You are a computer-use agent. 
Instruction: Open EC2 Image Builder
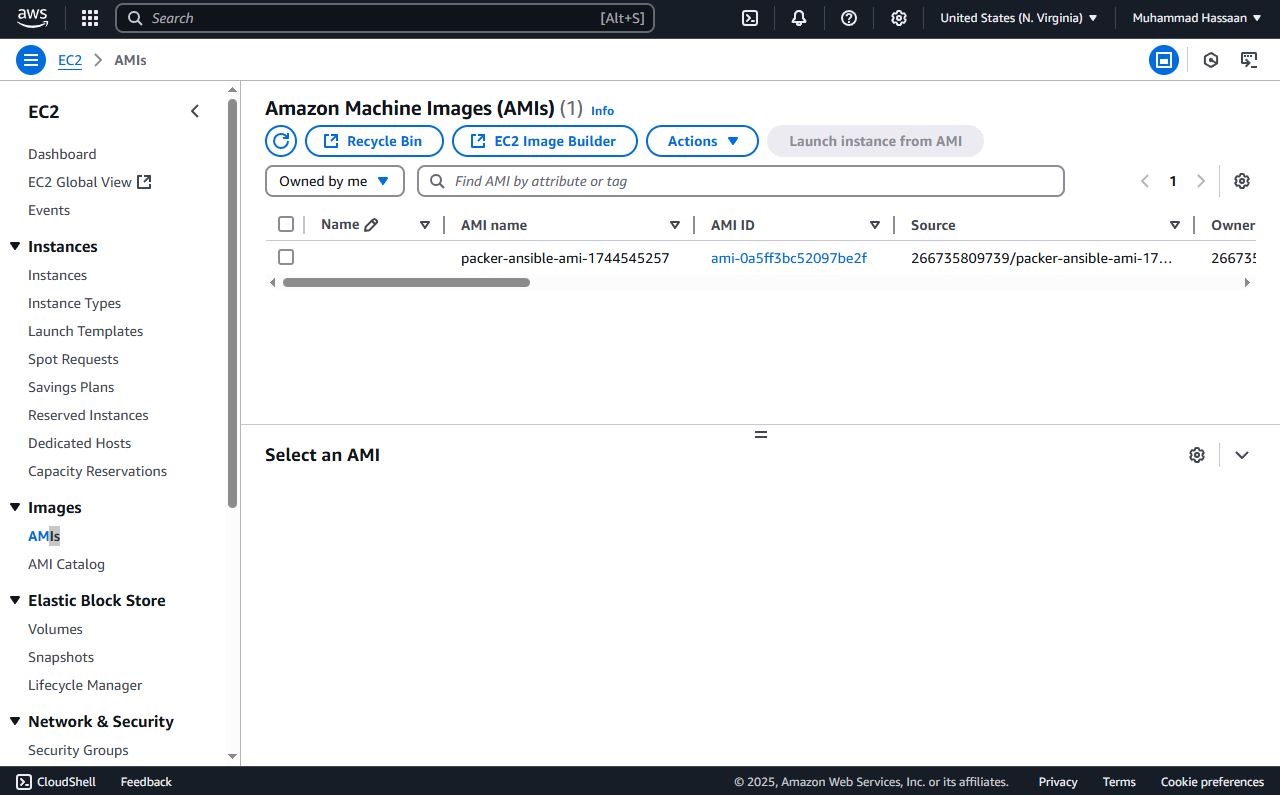pyautogui.click(x=545, y=141)
